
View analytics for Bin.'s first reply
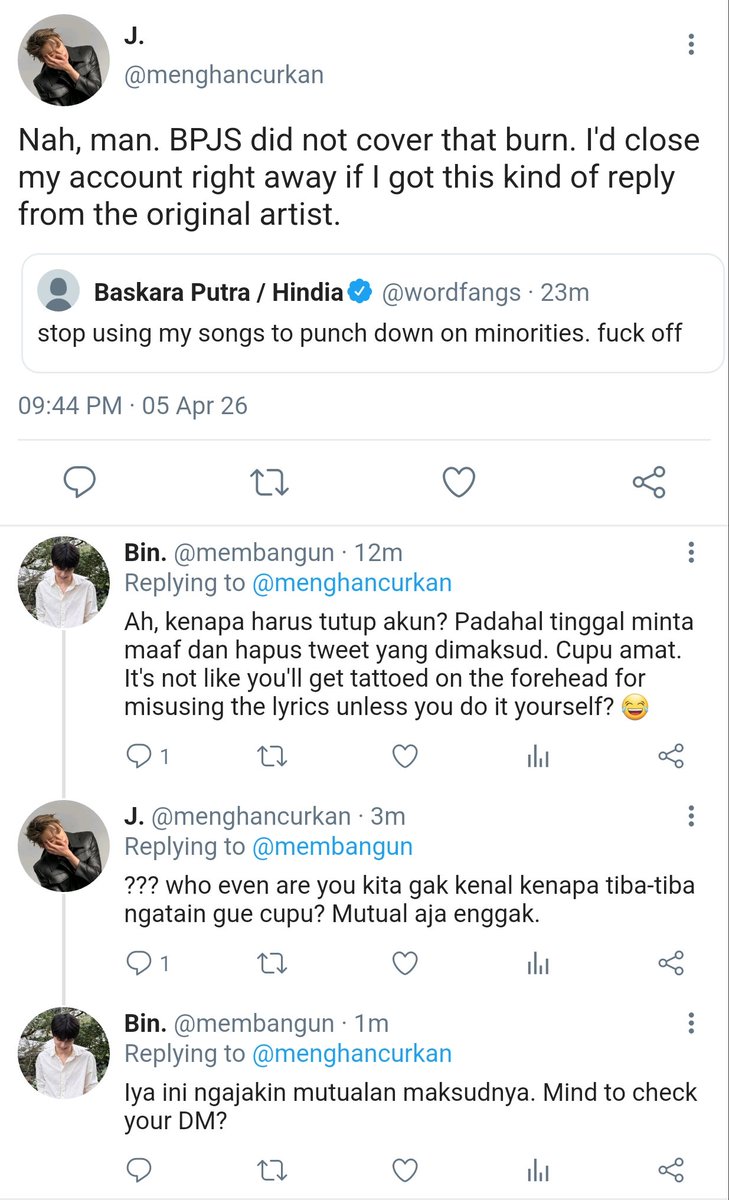(538, 757)
